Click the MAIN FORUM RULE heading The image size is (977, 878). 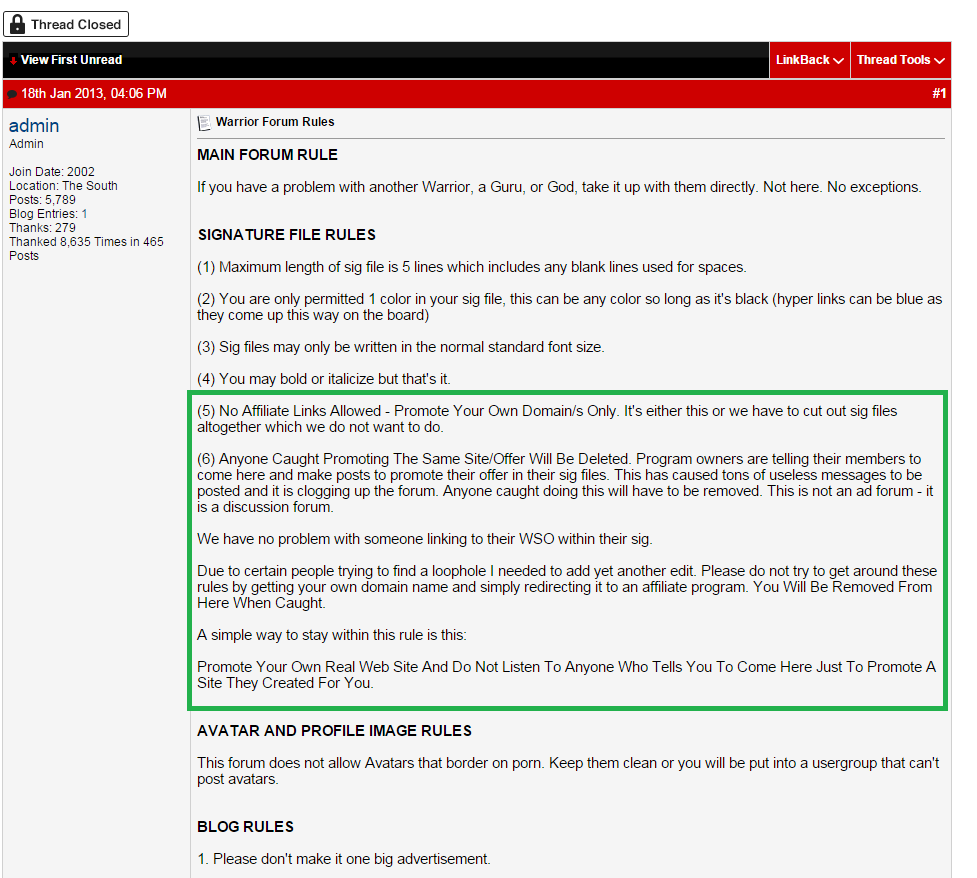coord(267,155)
